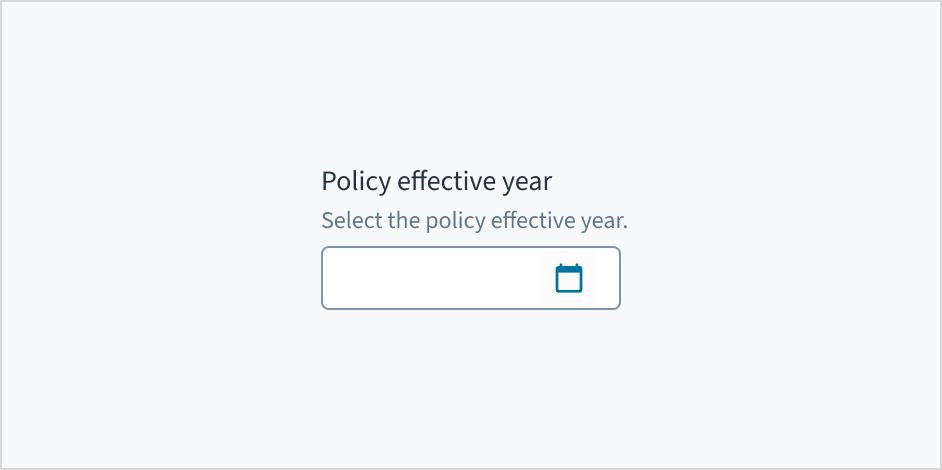942x470 pixels.
Task: Hit the calendar glyph in the year field
Action: tap(568, 278)
